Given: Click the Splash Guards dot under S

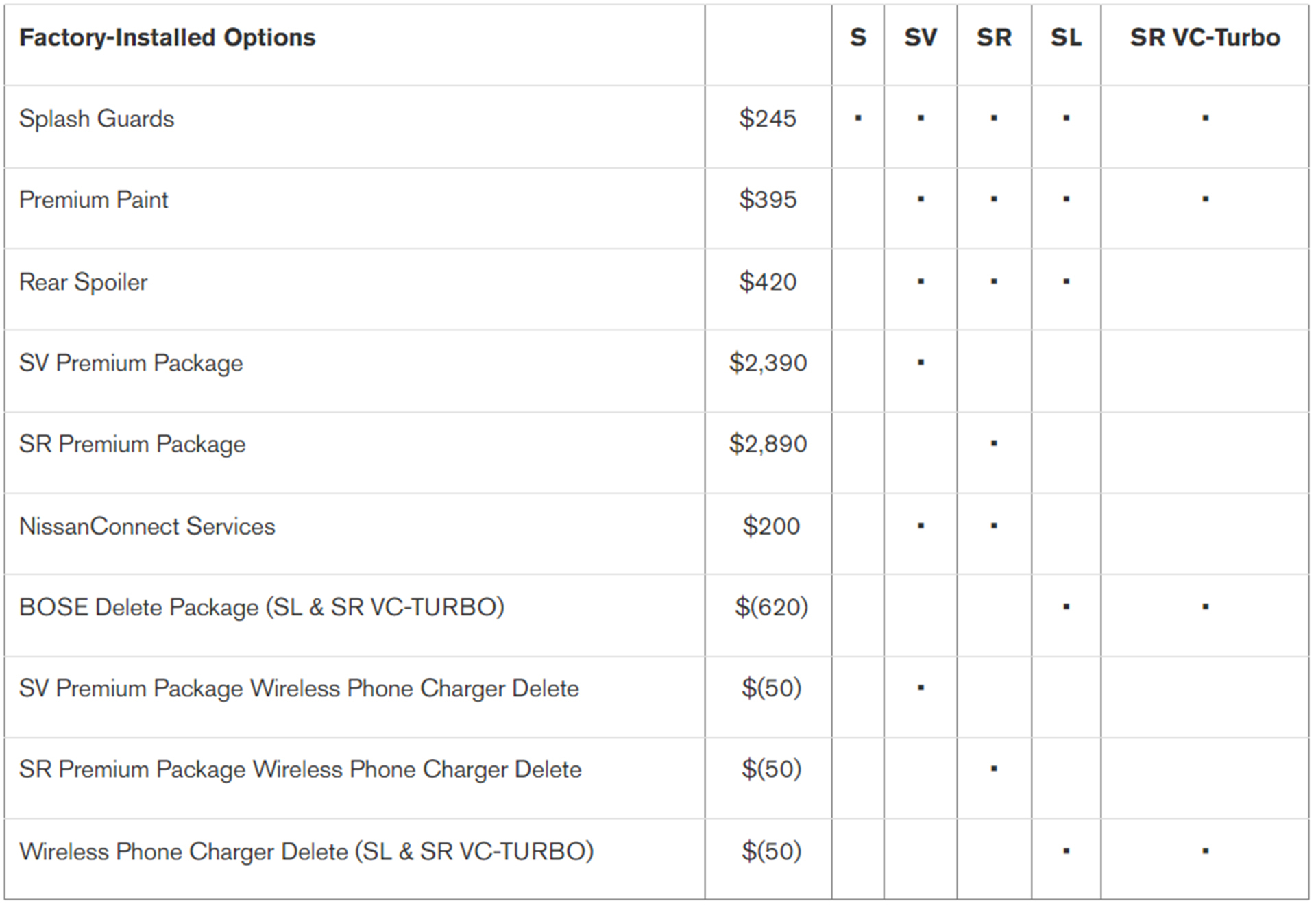Looking at the screenshot, I should coord(857,119).
